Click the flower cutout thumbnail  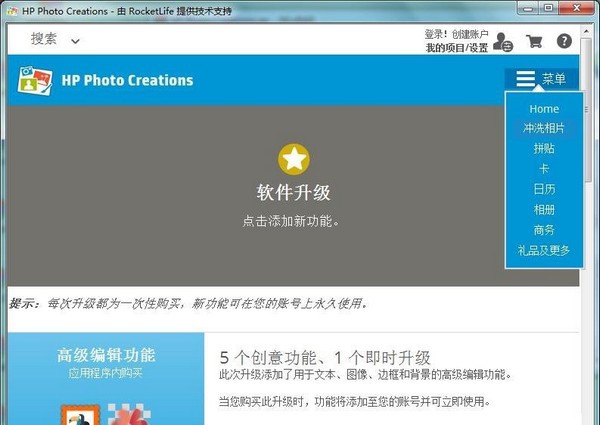point(129,415)
